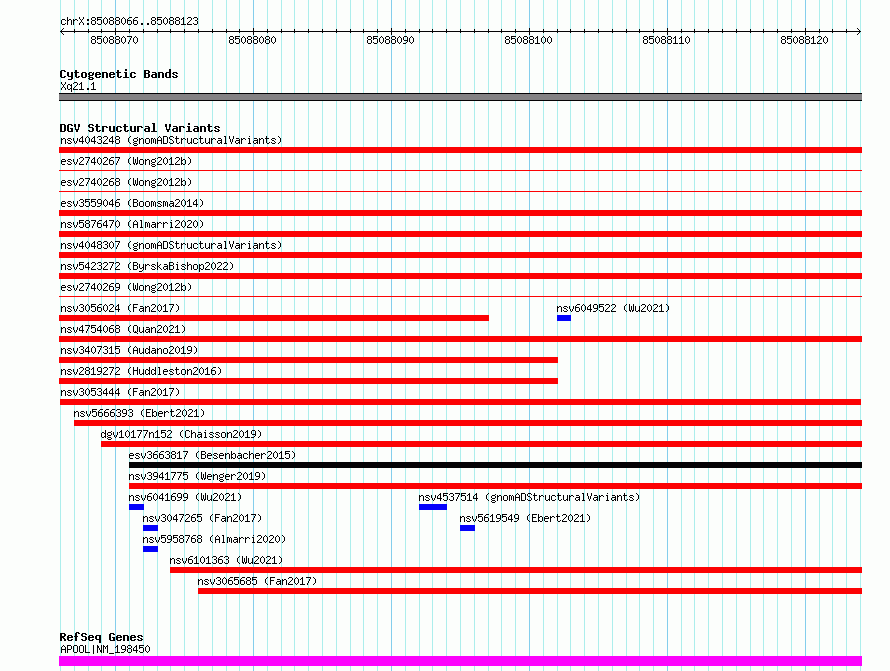The height and width of the screenshot is (671, 890).
Task: Click the red nsv3056024 variant bar
Action: (x=274, y=318)
